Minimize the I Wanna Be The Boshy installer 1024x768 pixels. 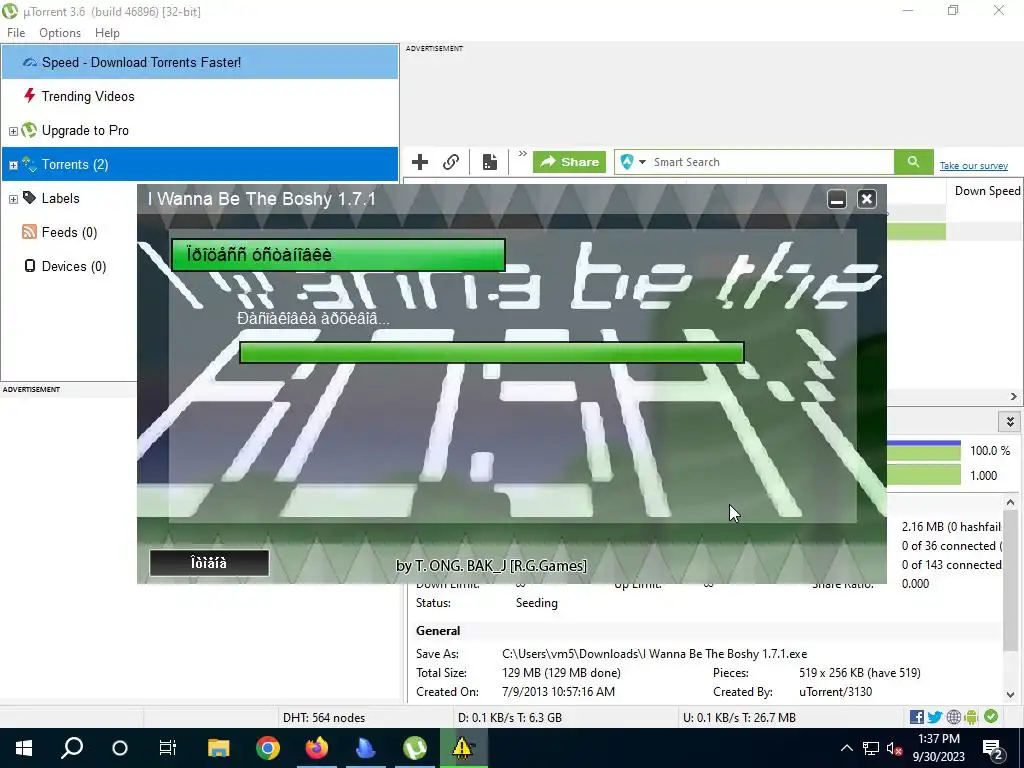tap(837, 199)
